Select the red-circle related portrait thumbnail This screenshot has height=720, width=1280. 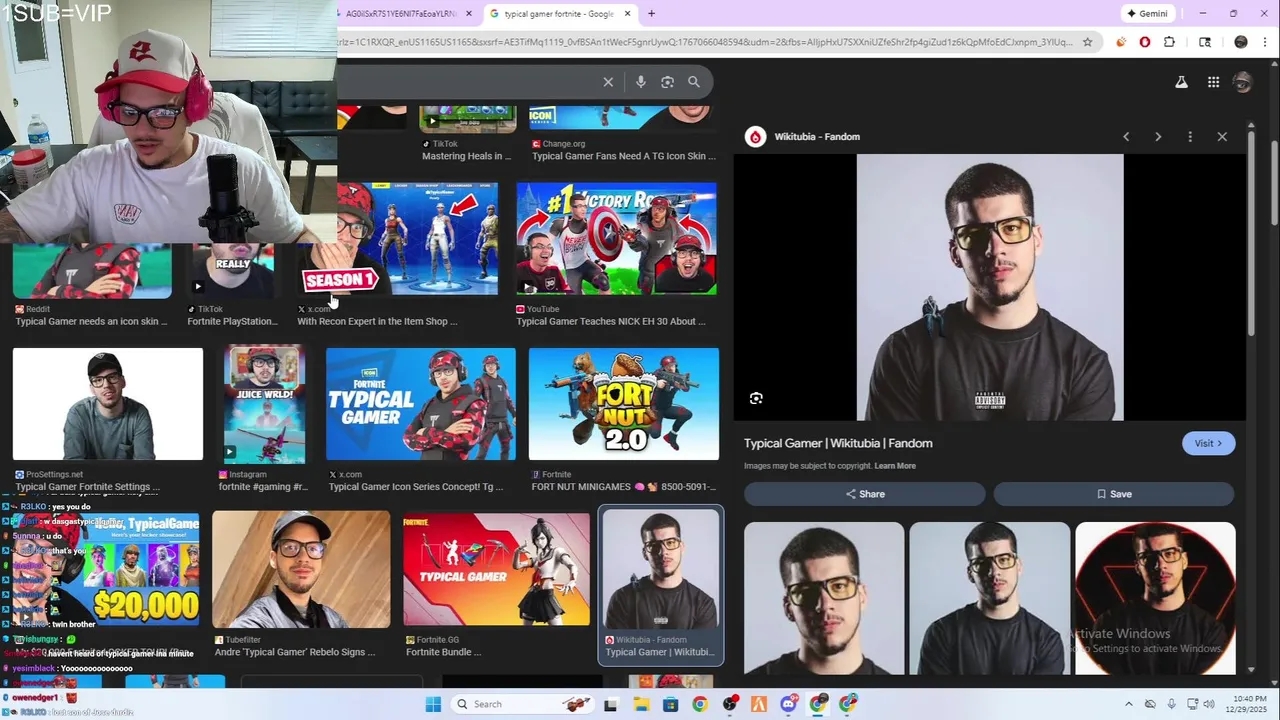(1155, 598)
